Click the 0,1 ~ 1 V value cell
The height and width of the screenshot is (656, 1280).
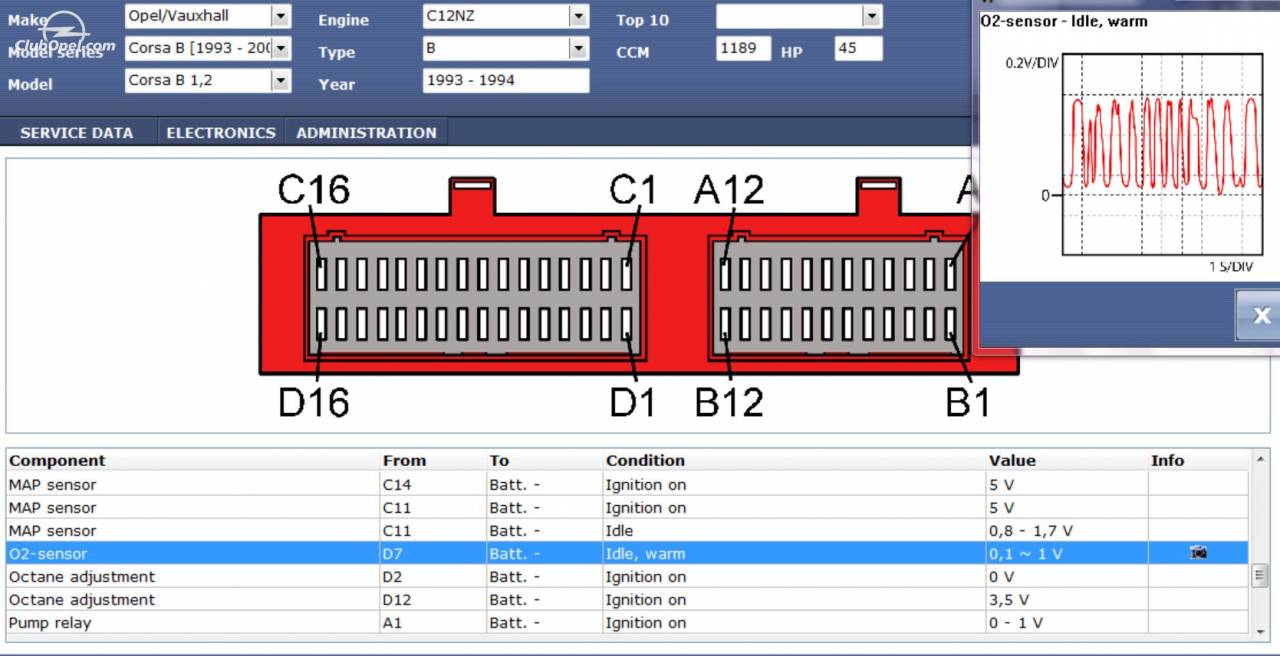coord(1067,553)
